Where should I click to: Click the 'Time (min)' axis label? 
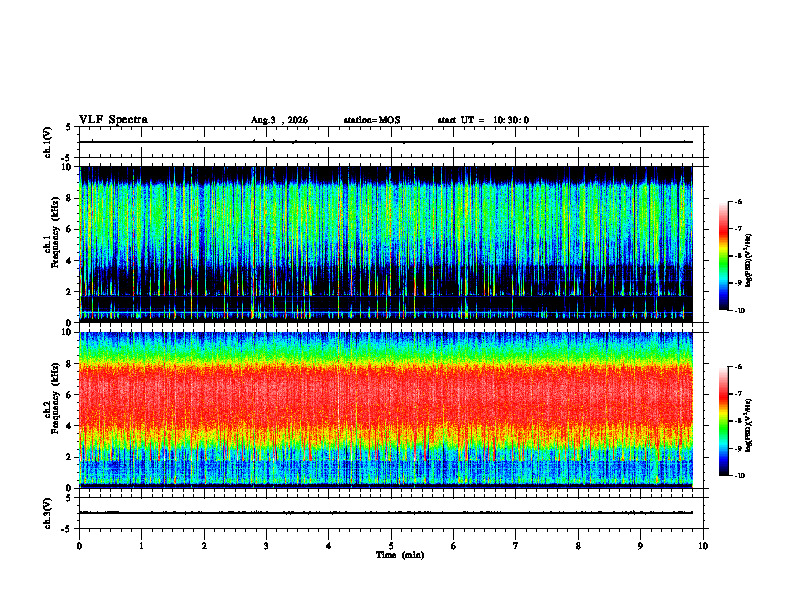coord(400,555)
